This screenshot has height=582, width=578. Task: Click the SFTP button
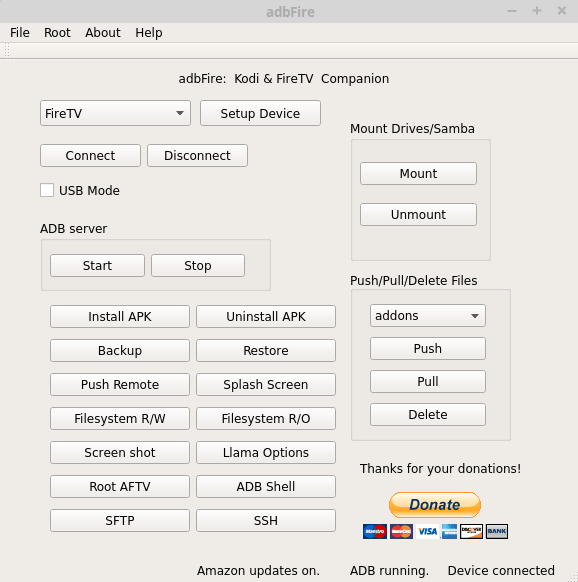tap(120, 521)
